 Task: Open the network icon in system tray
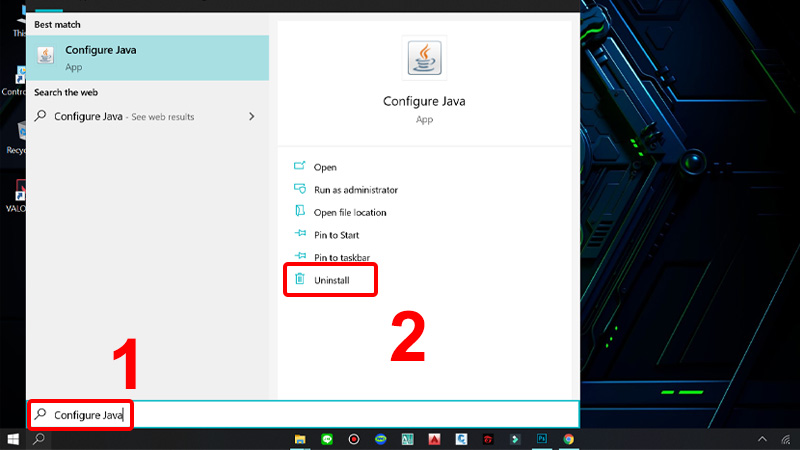tap(786, 439)
